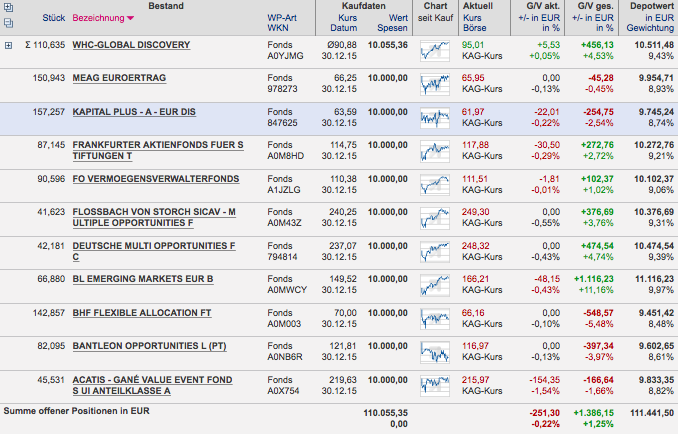
Task: Click the Summe offener Positionen in EUR label
Action: pyautogui.click(x=77, y=411)
